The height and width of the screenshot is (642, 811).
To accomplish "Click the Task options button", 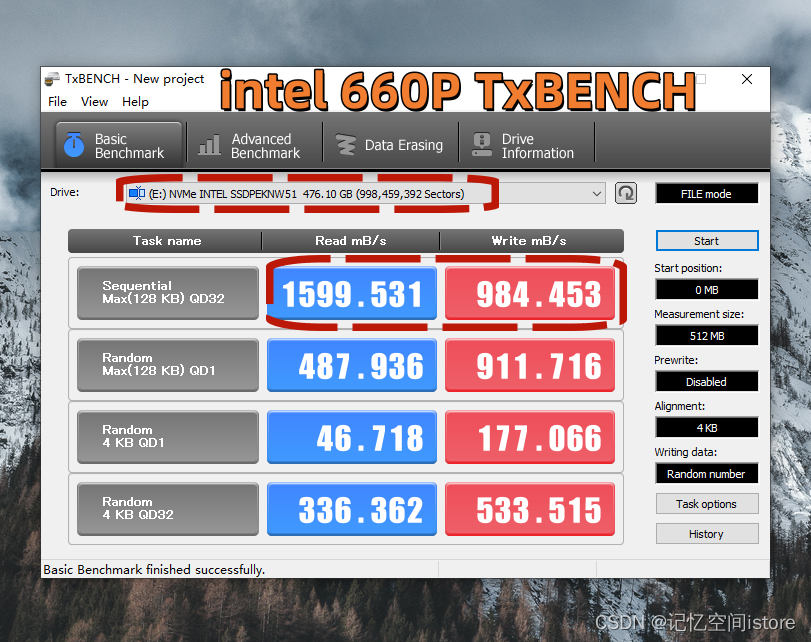I will (707, 504).
